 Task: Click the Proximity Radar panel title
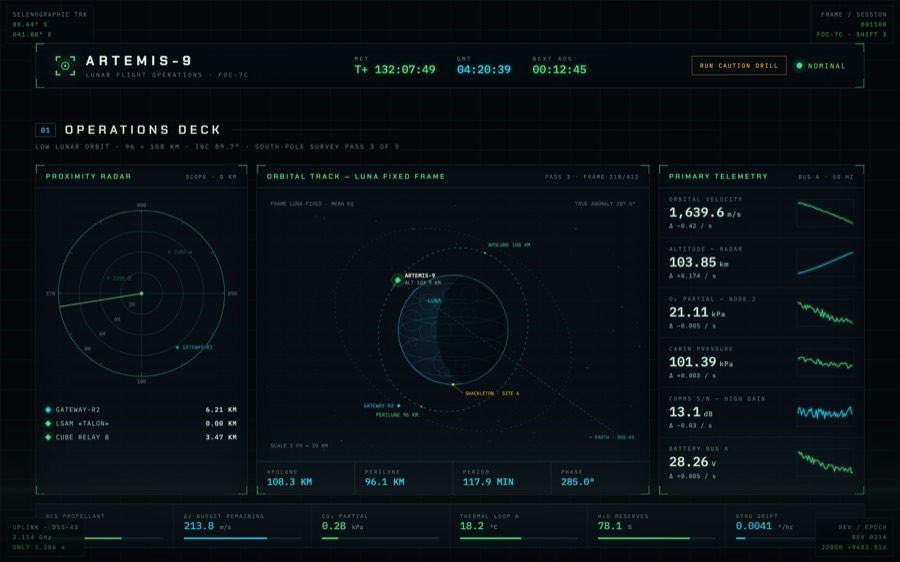point(88,176)
